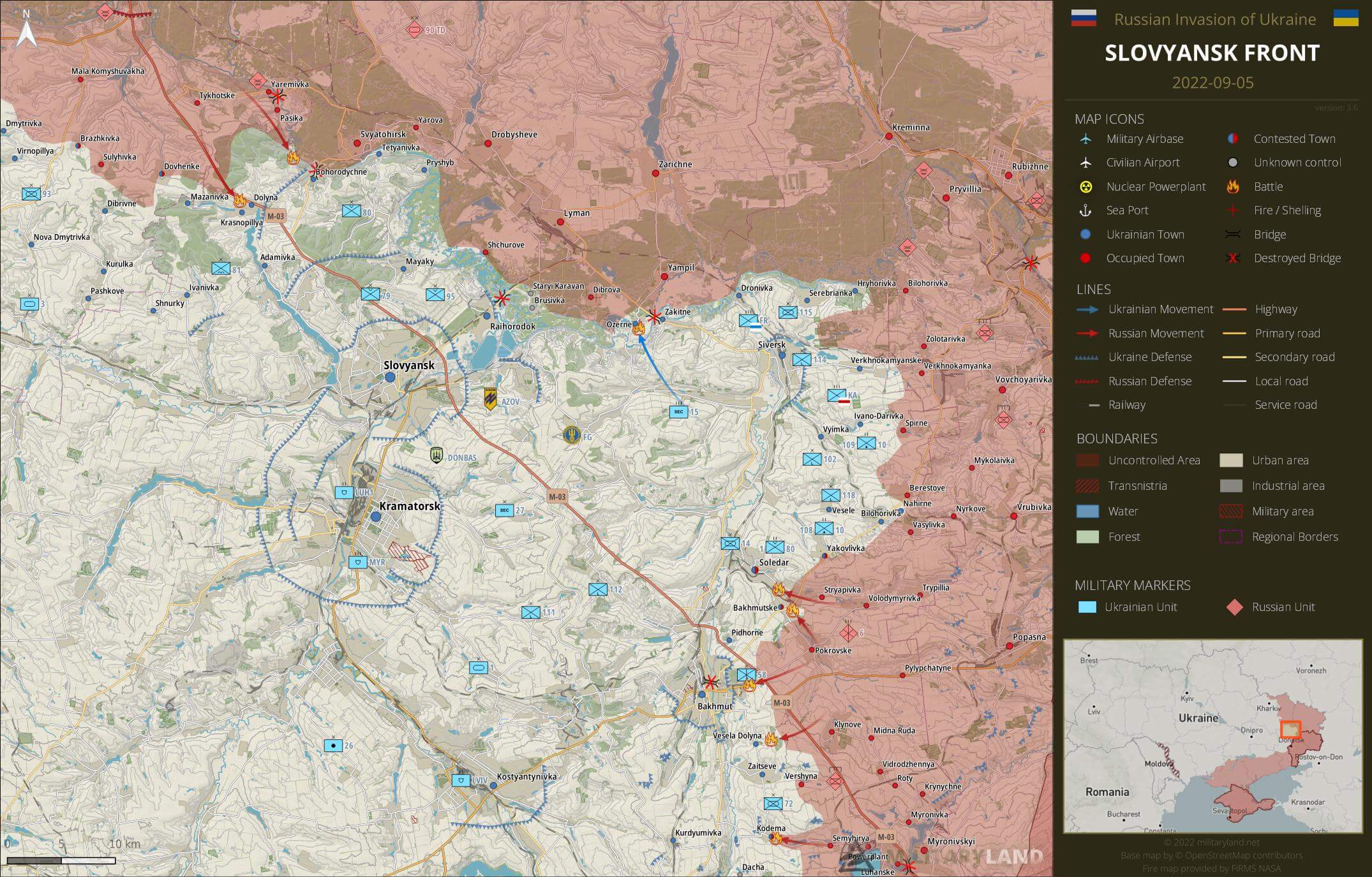Click the Rubizhne town label

[1030, 166]
